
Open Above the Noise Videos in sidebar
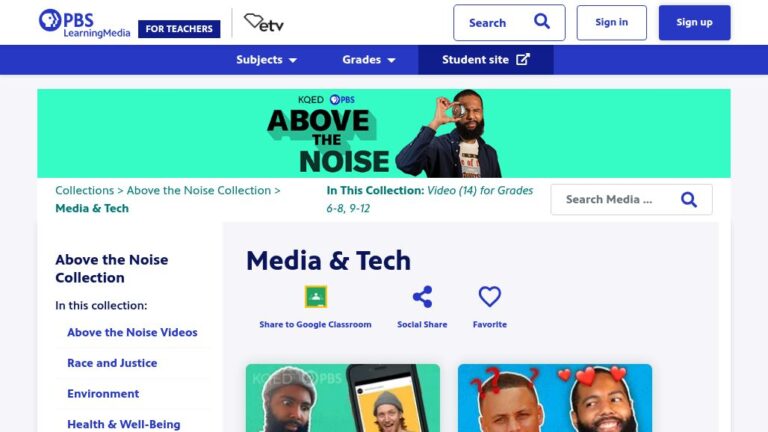coord(132,332)
